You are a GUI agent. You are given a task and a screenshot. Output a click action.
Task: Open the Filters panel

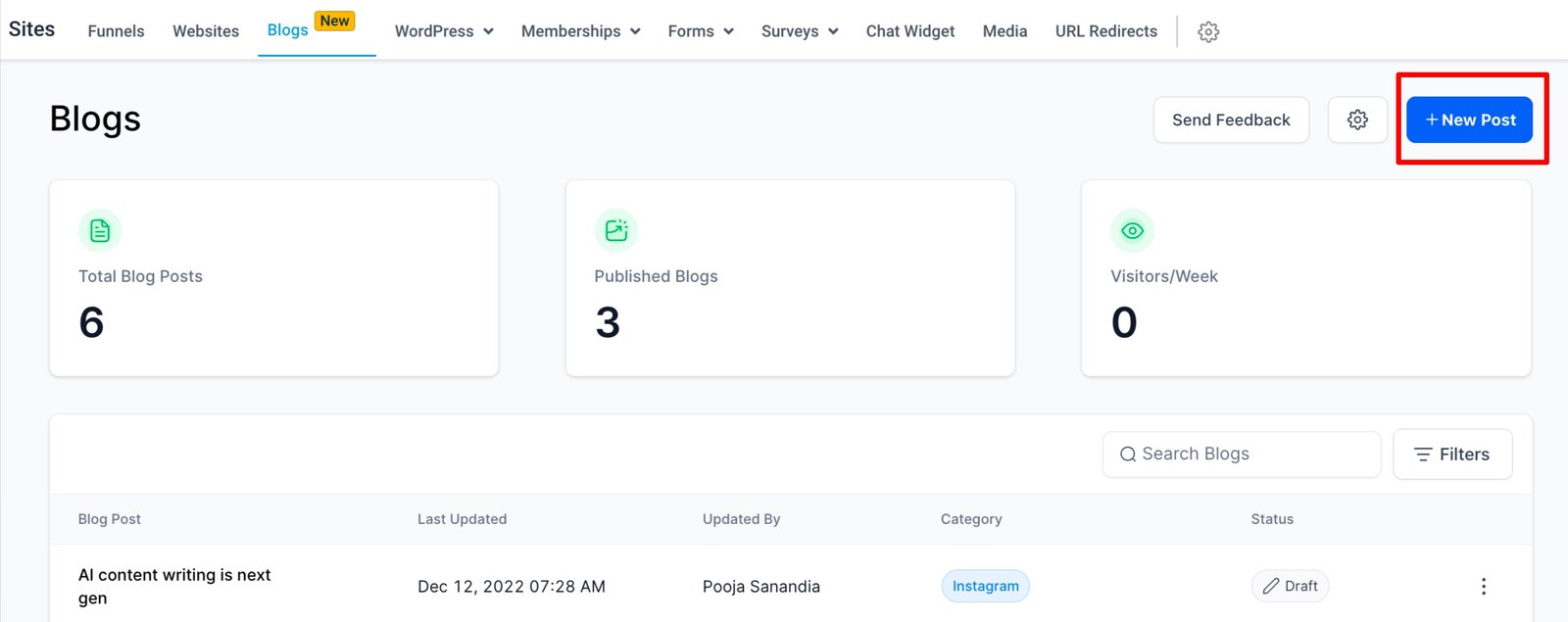point(1451,455)
